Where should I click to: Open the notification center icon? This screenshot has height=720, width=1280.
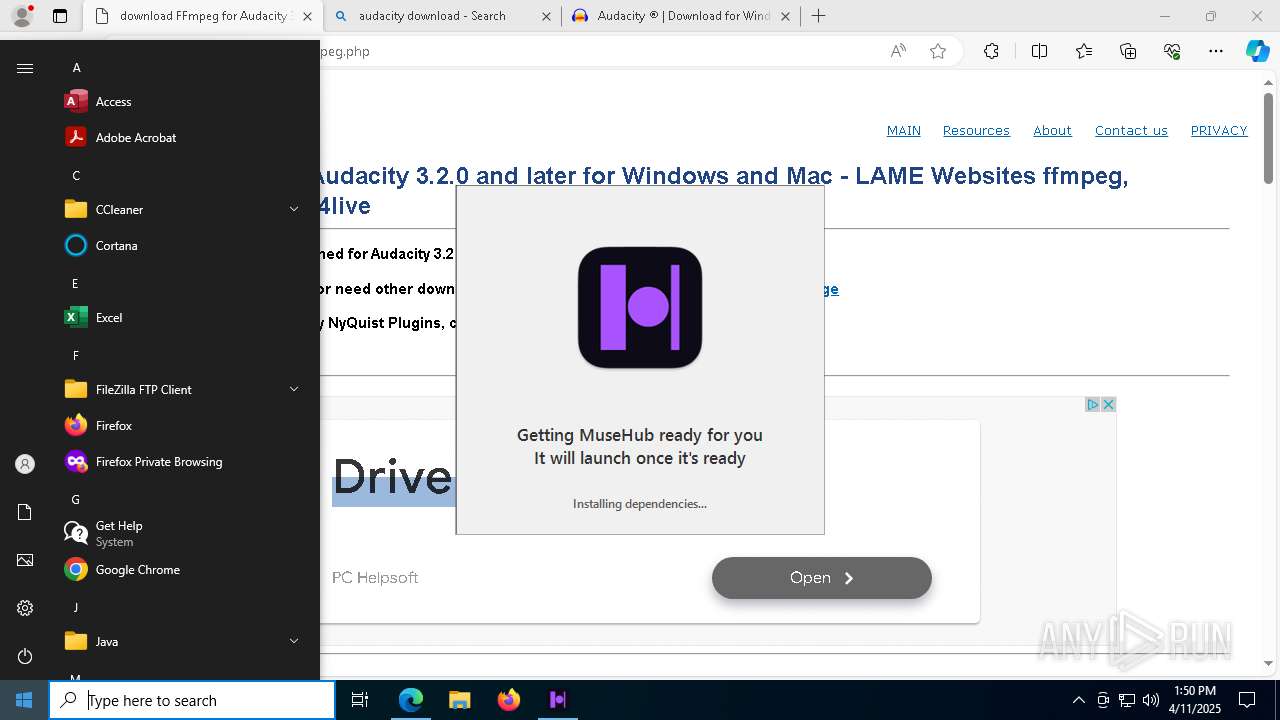pyautogui.click(x=1247, y=700)
